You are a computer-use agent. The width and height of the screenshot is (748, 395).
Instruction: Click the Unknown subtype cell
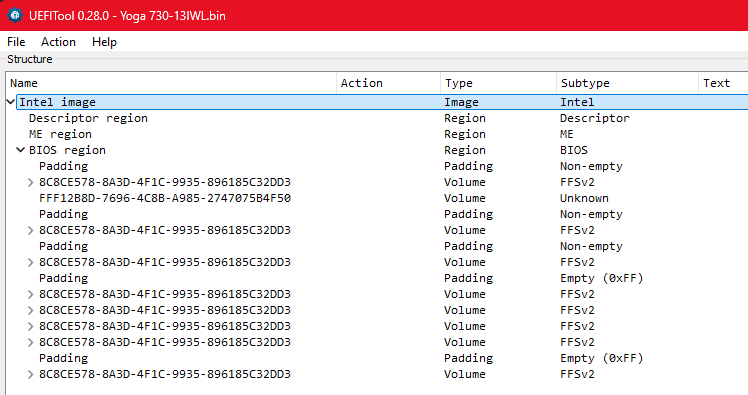click(584, 198)
